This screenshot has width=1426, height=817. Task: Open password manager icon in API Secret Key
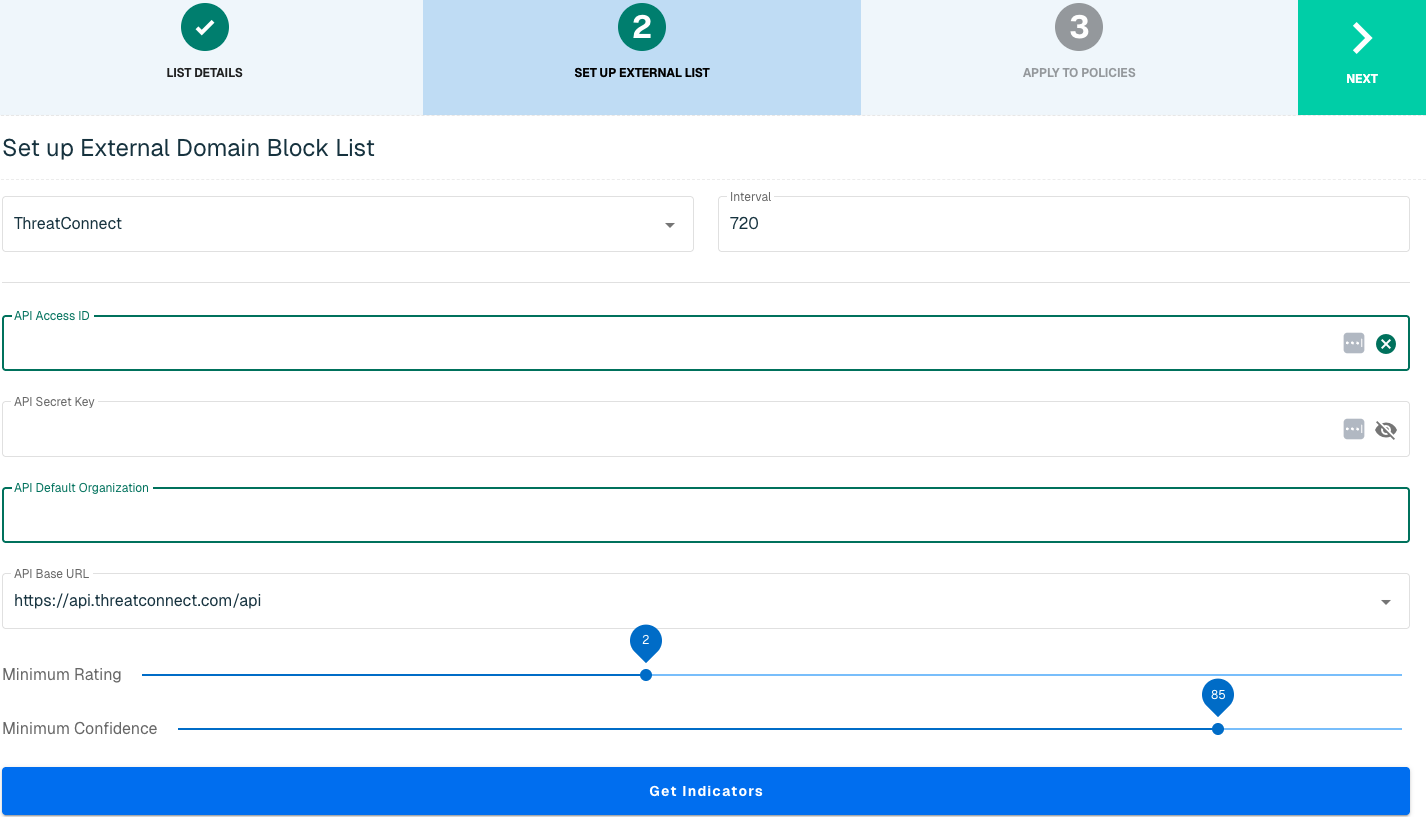point(1354,429)
